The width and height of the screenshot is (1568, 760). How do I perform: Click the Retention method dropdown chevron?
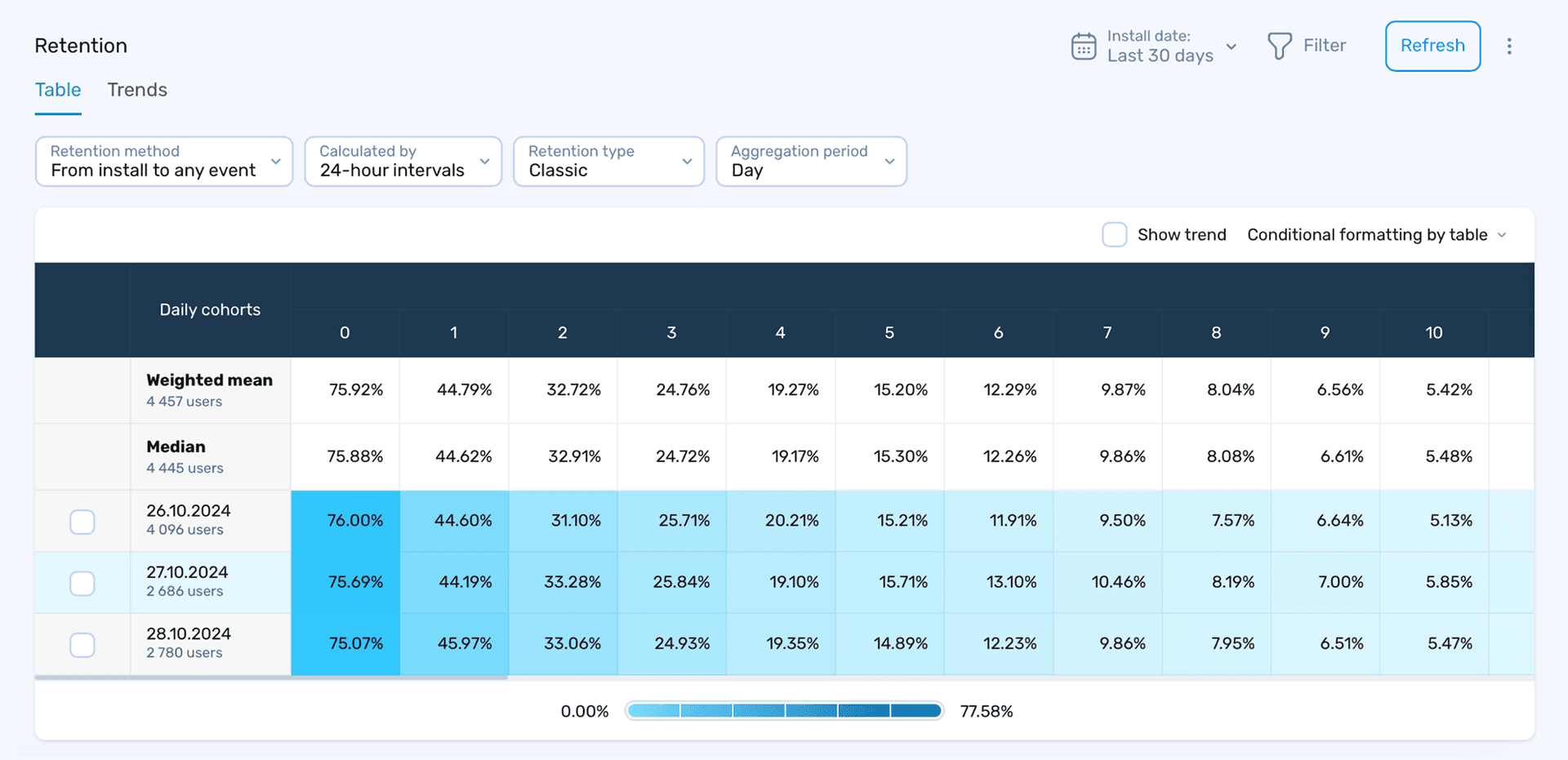coord(276,162)
